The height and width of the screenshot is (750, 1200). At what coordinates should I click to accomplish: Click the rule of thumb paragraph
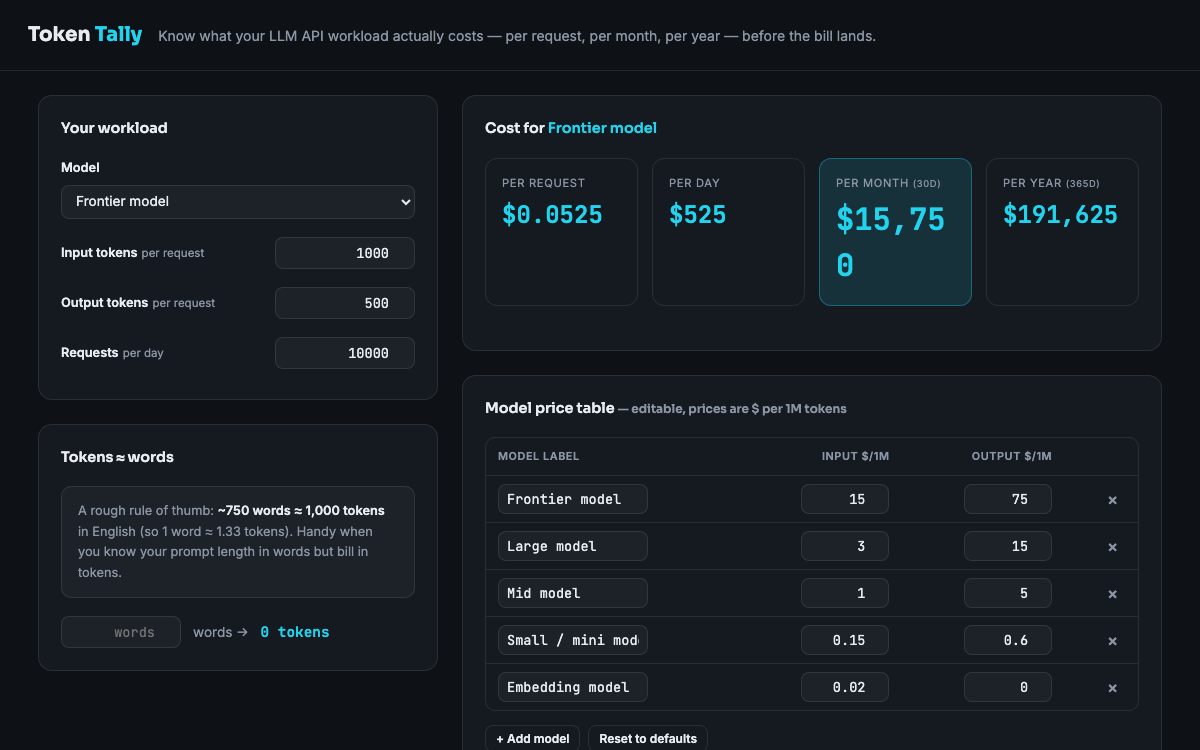click(238, 542)
